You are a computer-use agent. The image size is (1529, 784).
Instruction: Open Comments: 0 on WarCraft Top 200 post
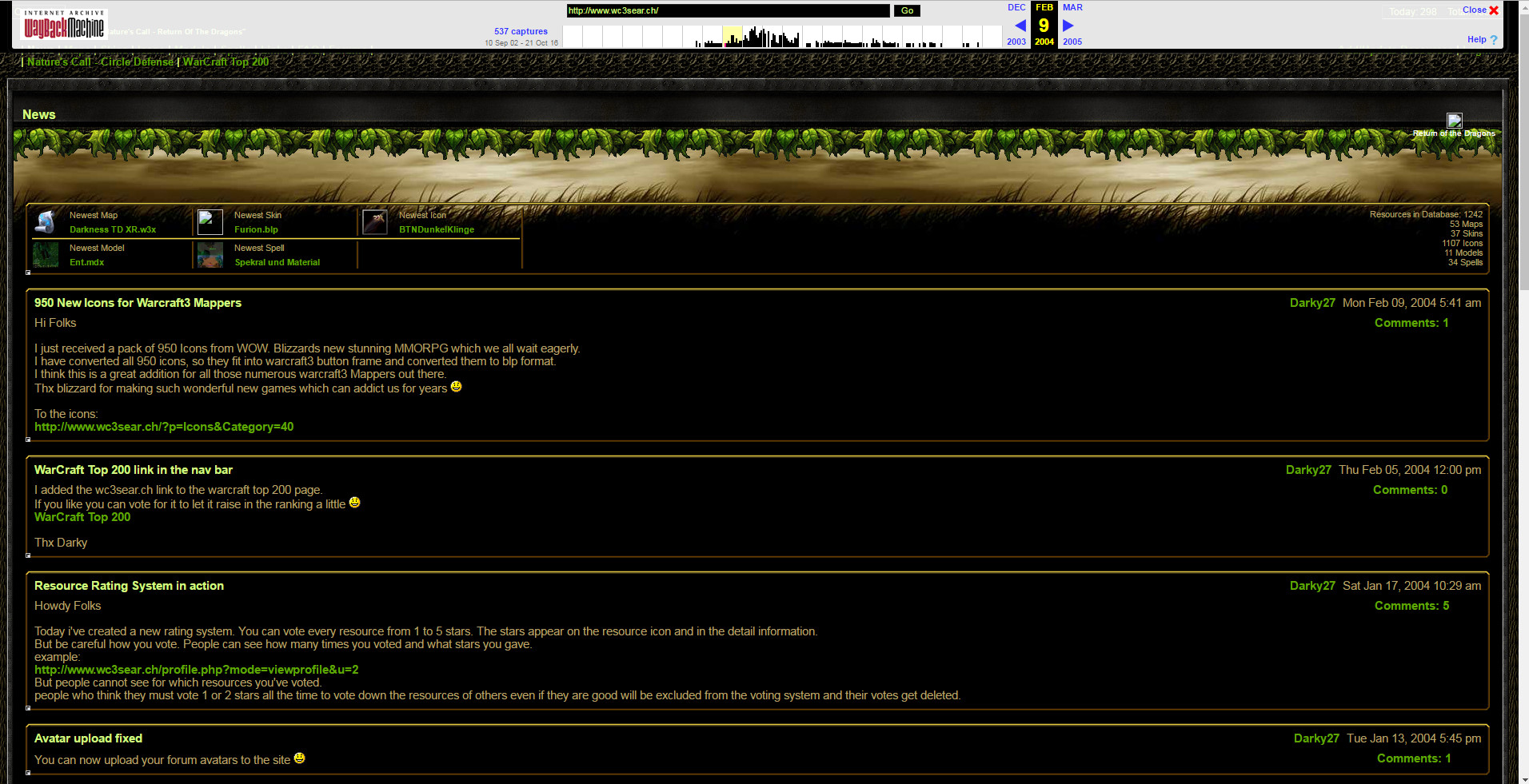[1410, 490]
